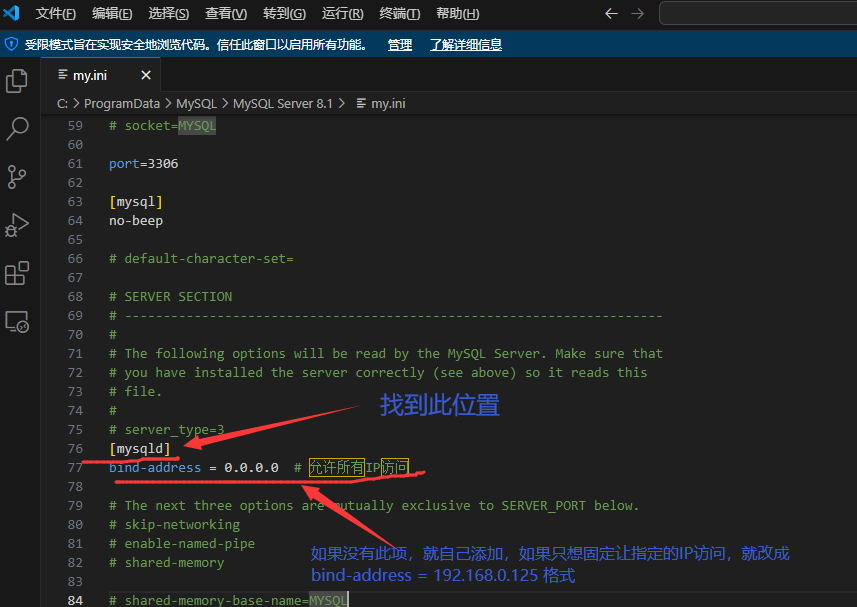
Task: Click line number 84 in gutter
Action: point(75,600)
